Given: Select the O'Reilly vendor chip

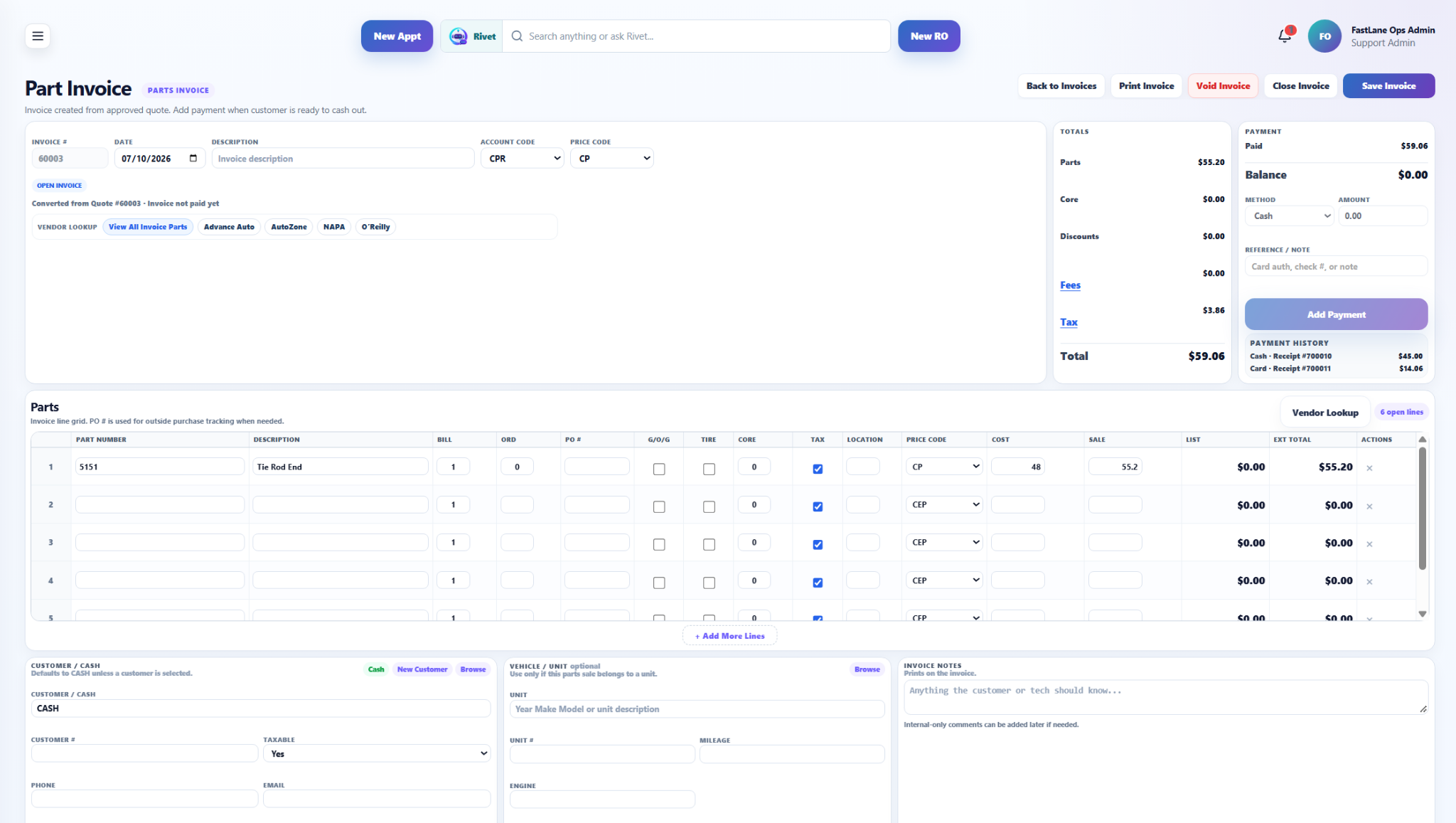Looking at the screenshot, I should click(x=375, y=227).
